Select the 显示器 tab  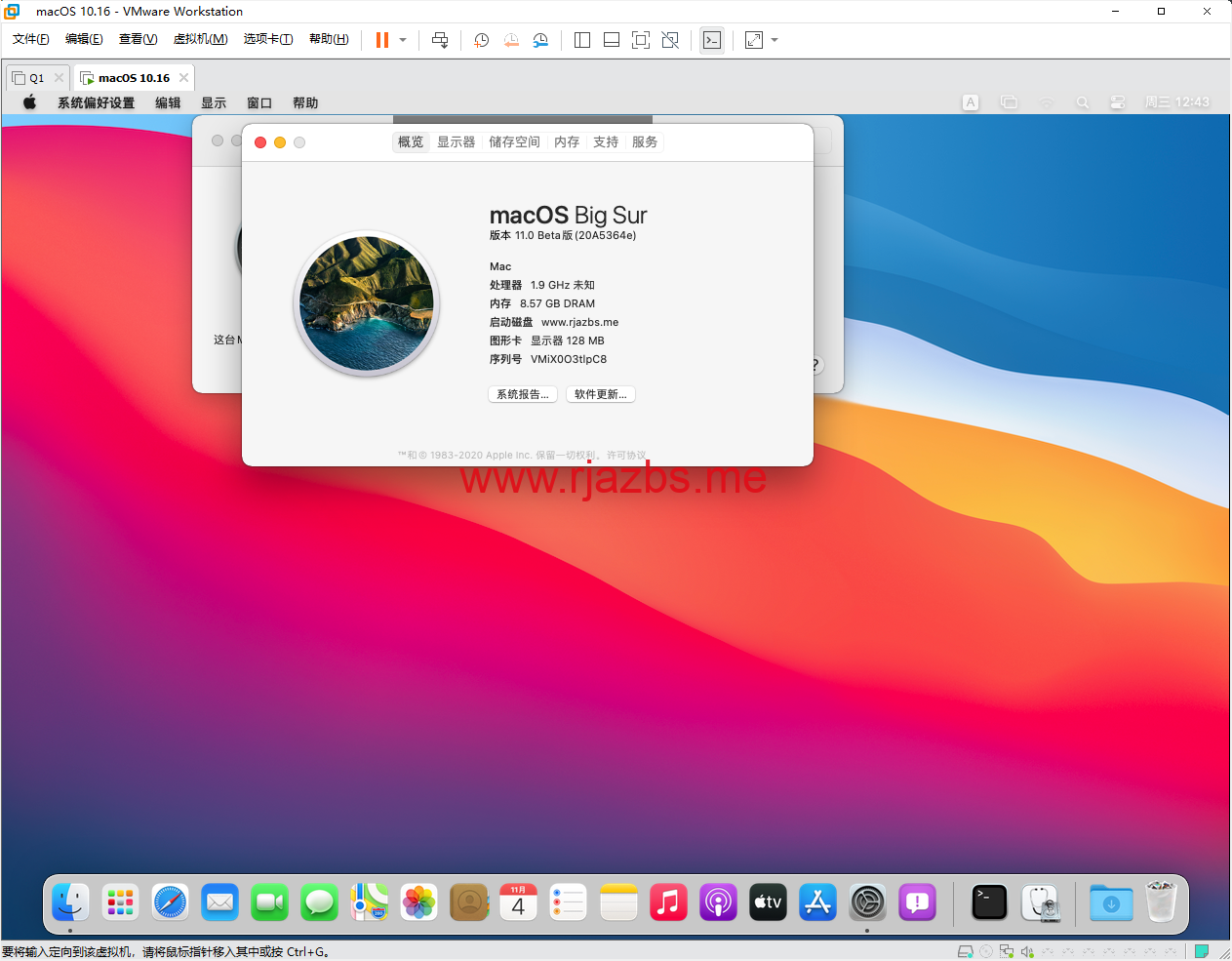point(456,141)
